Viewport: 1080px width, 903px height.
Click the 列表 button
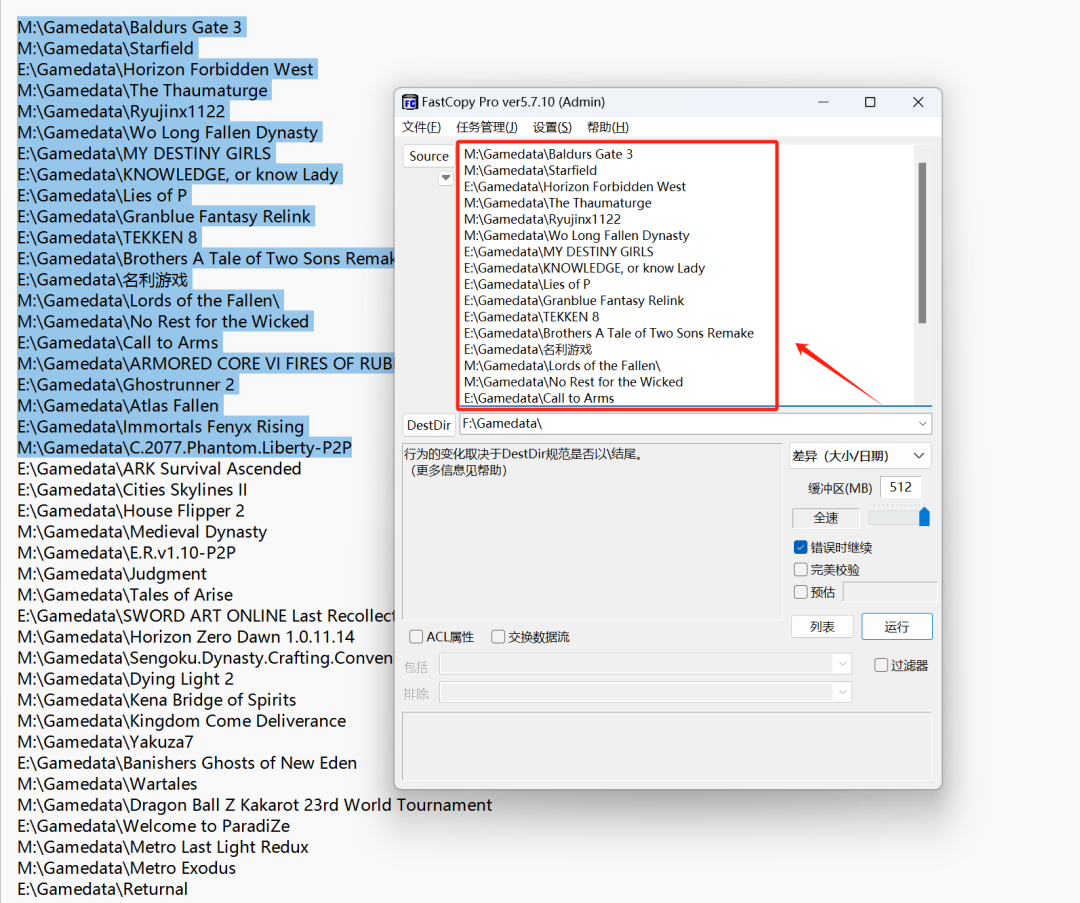822,627
